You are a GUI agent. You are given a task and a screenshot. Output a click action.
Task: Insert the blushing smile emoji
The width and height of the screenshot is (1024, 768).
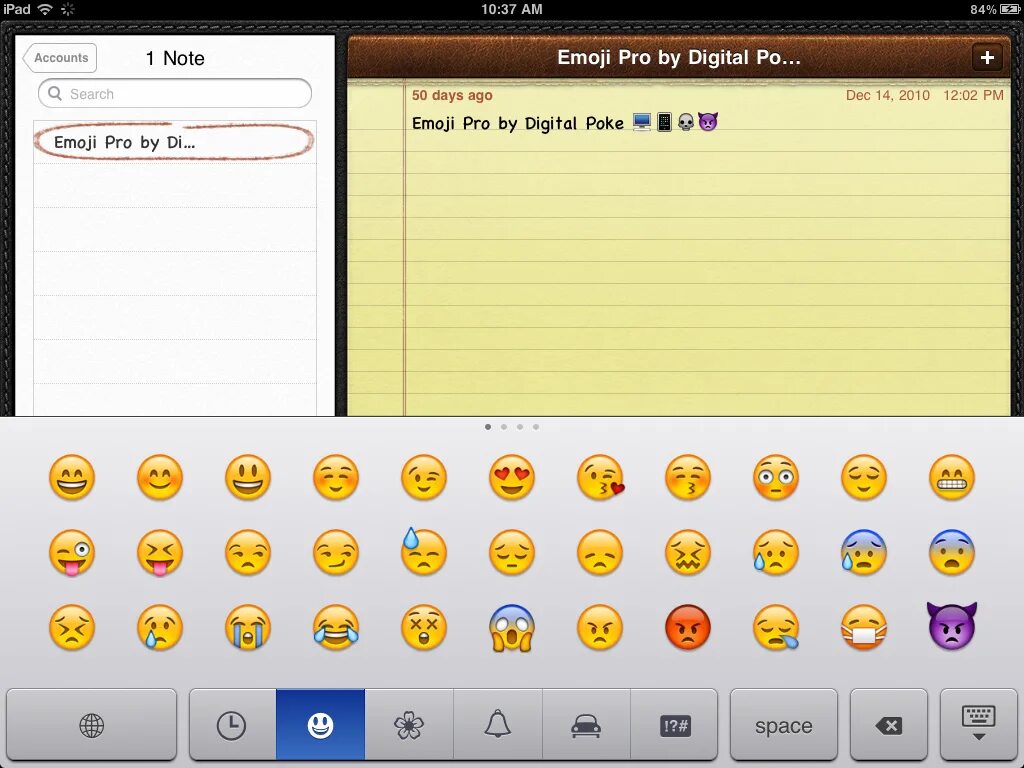pos(160,477)
